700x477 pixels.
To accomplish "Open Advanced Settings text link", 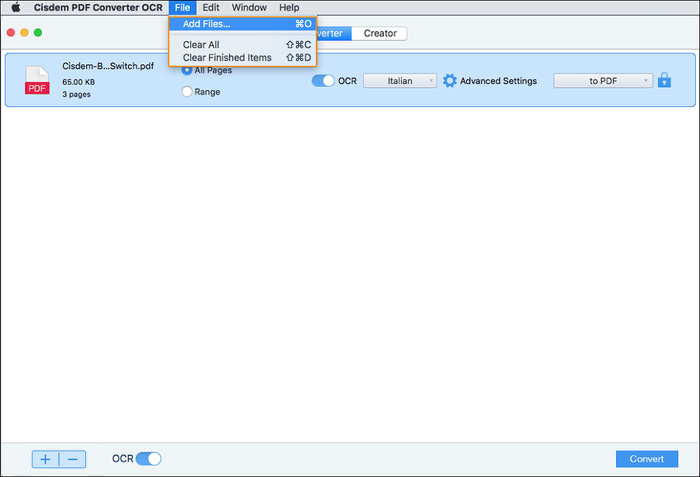I will pos(498,81).
